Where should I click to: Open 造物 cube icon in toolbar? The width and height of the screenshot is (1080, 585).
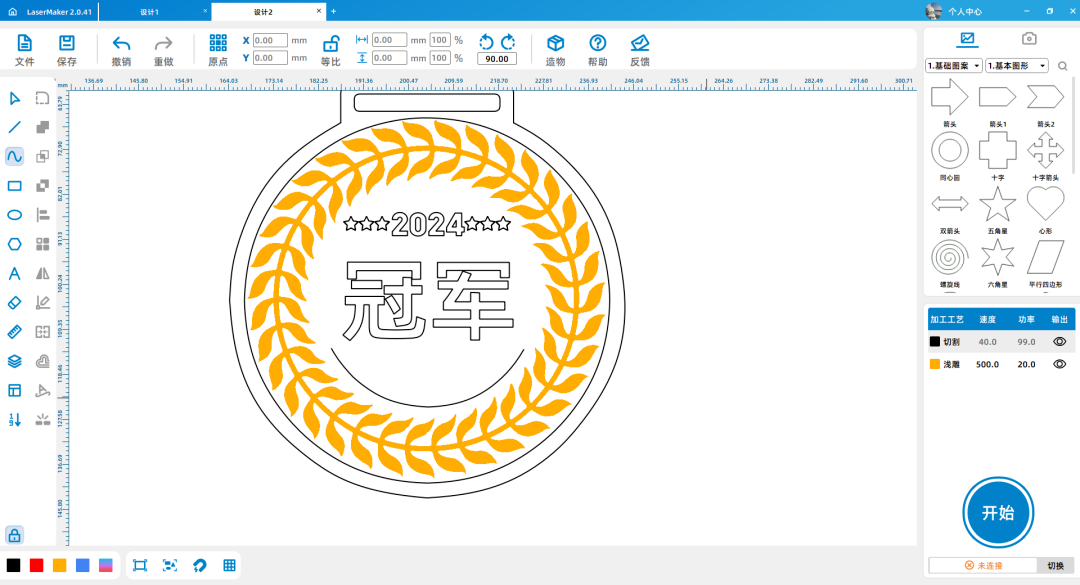point(555,49)
